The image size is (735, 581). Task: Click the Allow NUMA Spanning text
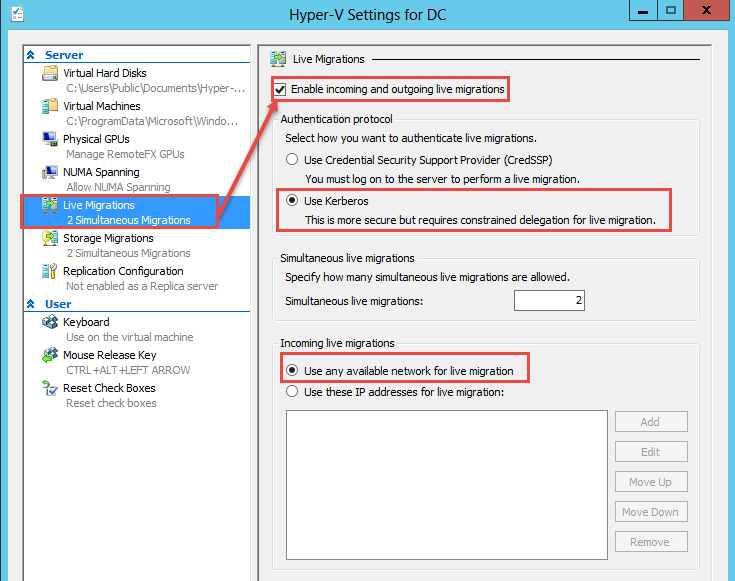tap(118, 187)
